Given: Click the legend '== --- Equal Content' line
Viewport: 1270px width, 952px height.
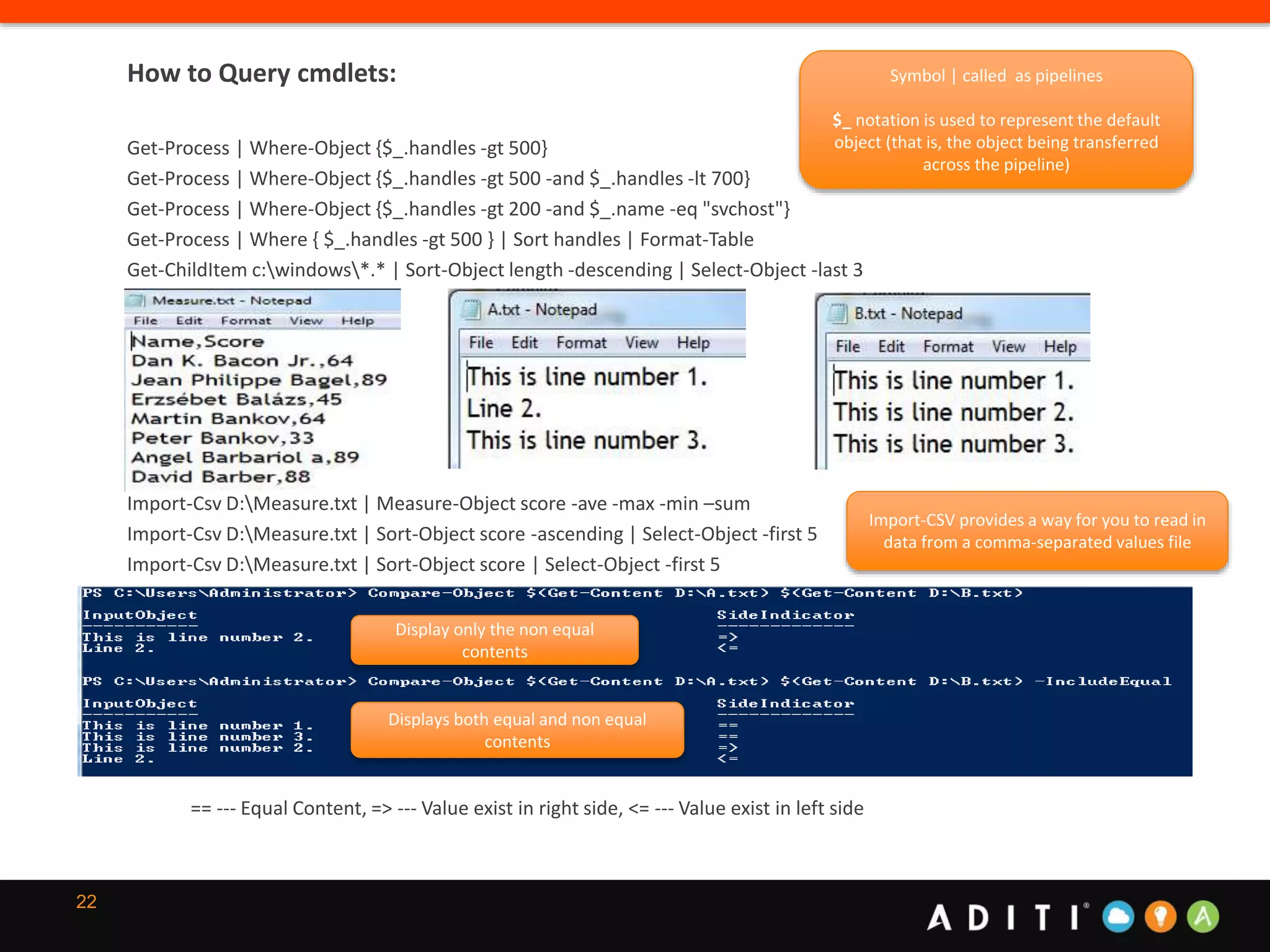Looking at the screenshot, I should (x=527, y=808).
